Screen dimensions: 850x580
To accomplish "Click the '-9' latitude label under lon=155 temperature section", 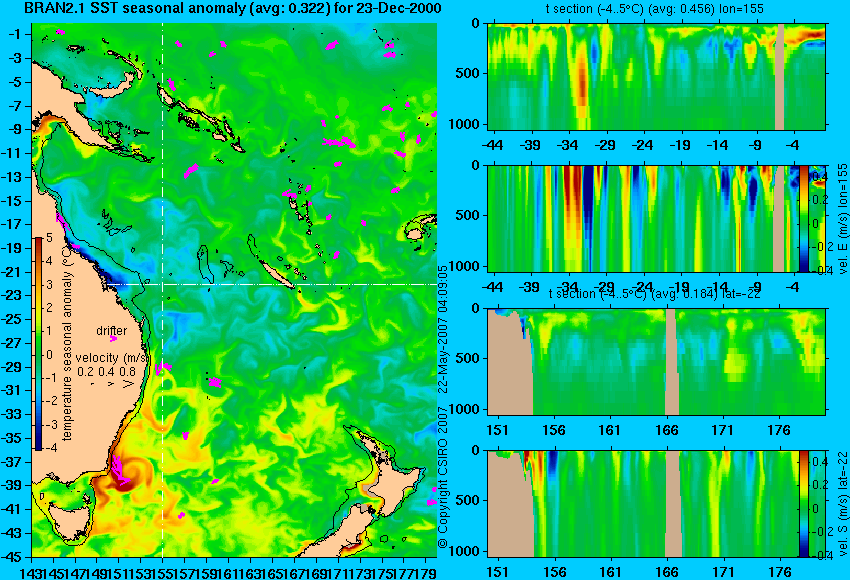I will 757,145.
